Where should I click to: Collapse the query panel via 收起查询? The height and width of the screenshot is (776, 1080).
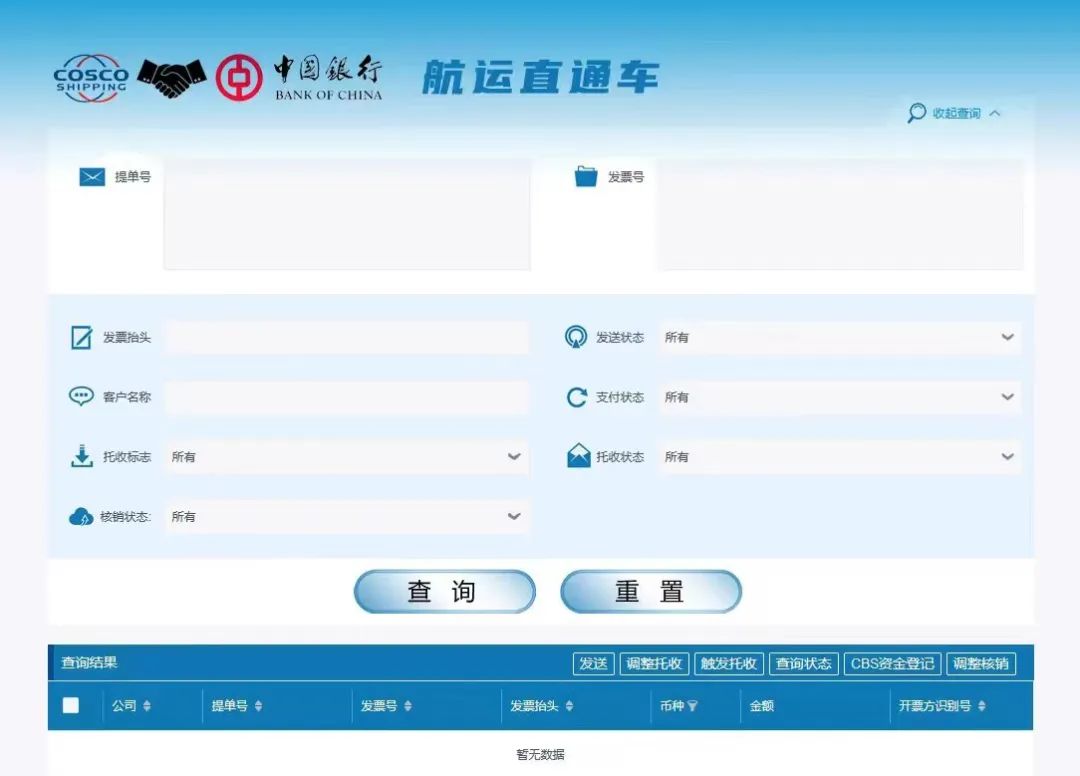pos(955,114)
